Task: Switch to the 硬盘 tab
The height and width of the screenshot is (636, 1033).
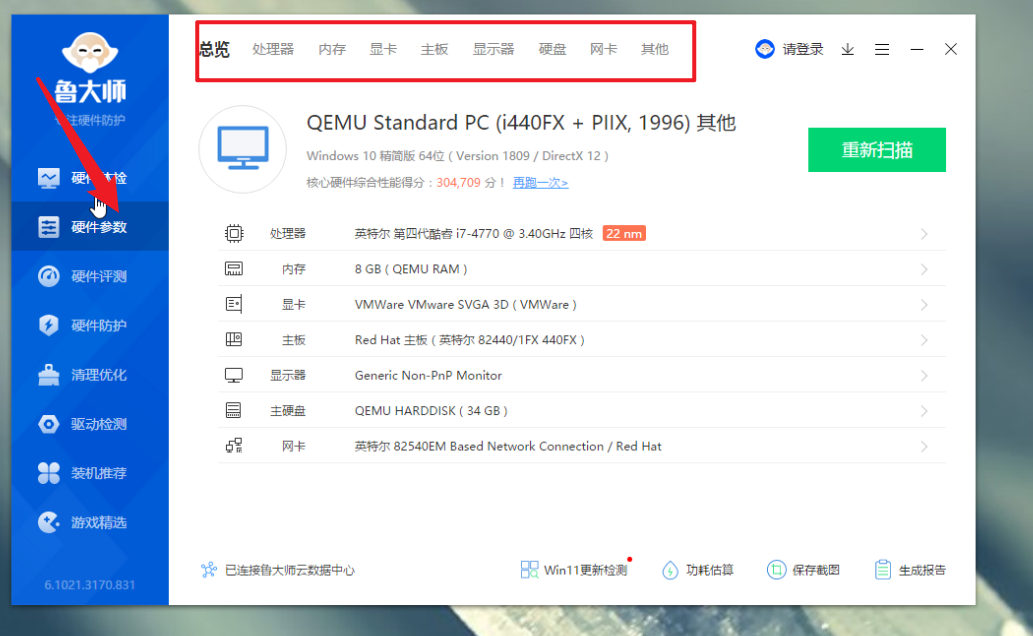Action: (552, 49)
